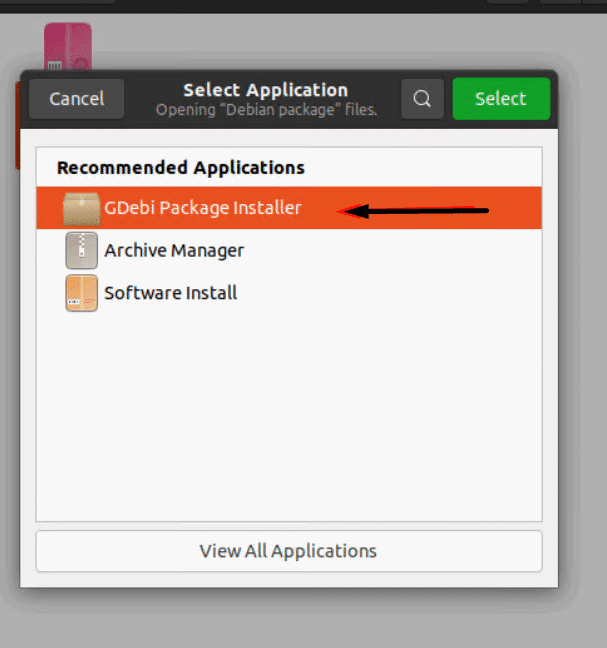Click the Archive Manager zipper icon
Image resolution: width=607 pixels, height=648 pixels.
tap(81, 250)
